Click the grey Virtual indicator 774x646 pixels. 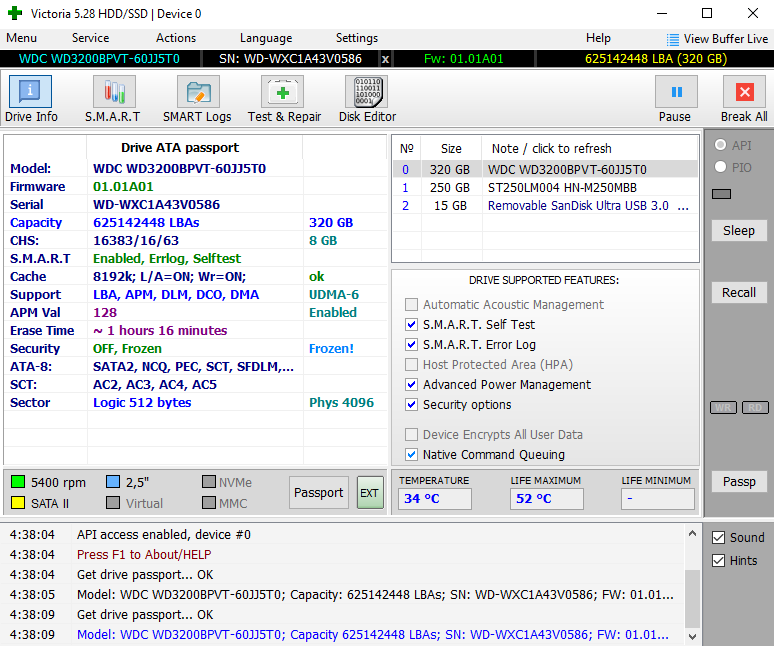coord(113,503)
